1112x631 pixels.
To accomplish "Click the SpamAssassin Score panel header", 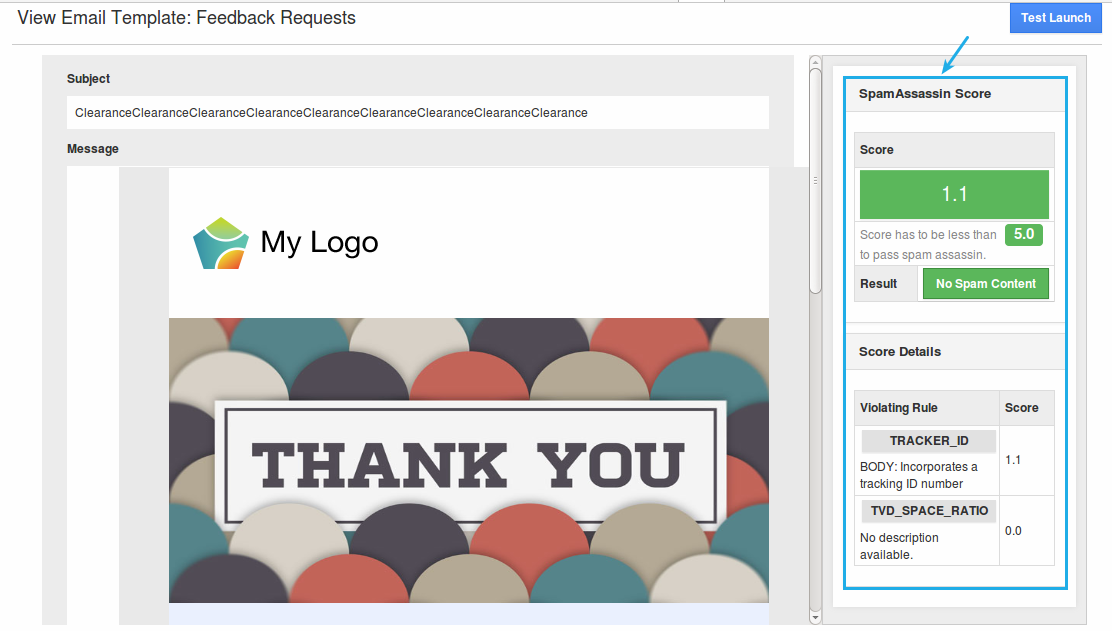I will click(x=925, y=94).
